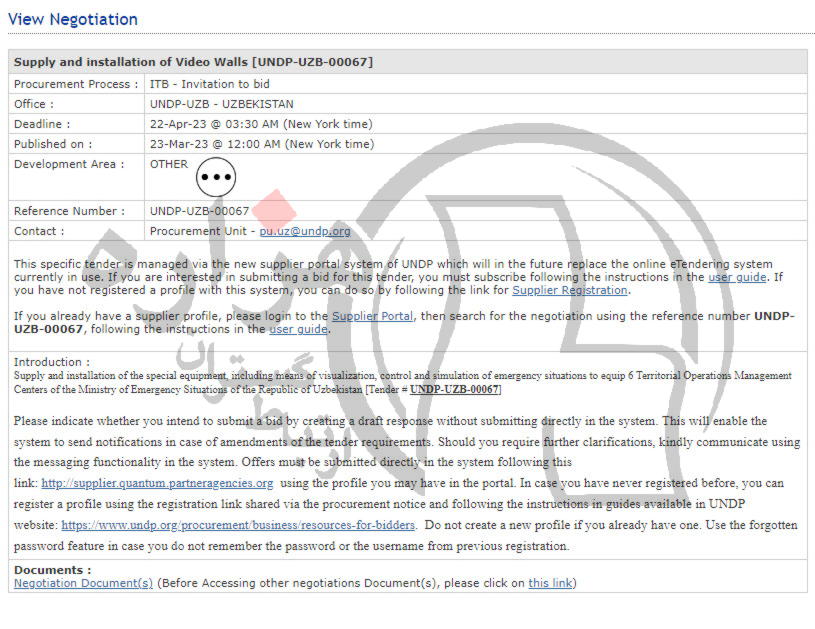
Task: Visit the supplier.quantum.partneragencies.org link
Action: [x=157, y=483]
